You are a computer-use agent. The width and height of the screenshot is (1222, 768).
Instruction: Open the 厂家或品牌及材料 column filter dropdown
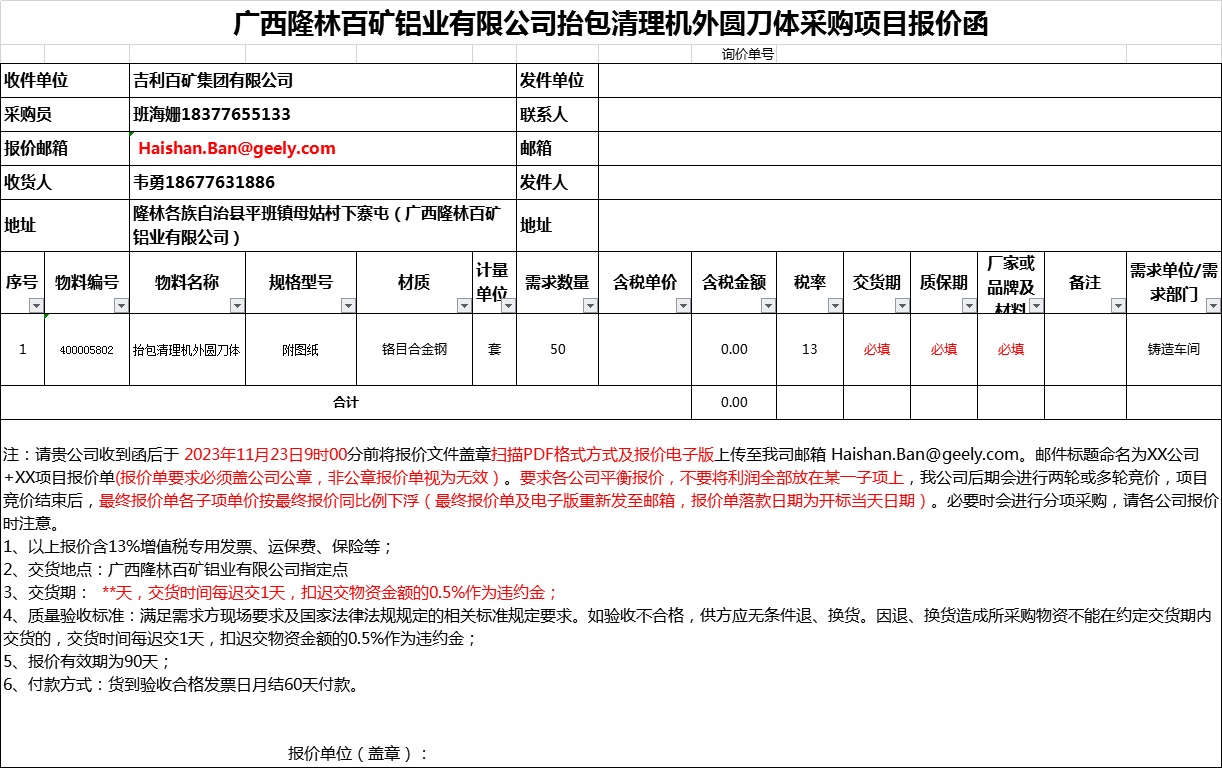point(1036,306)
